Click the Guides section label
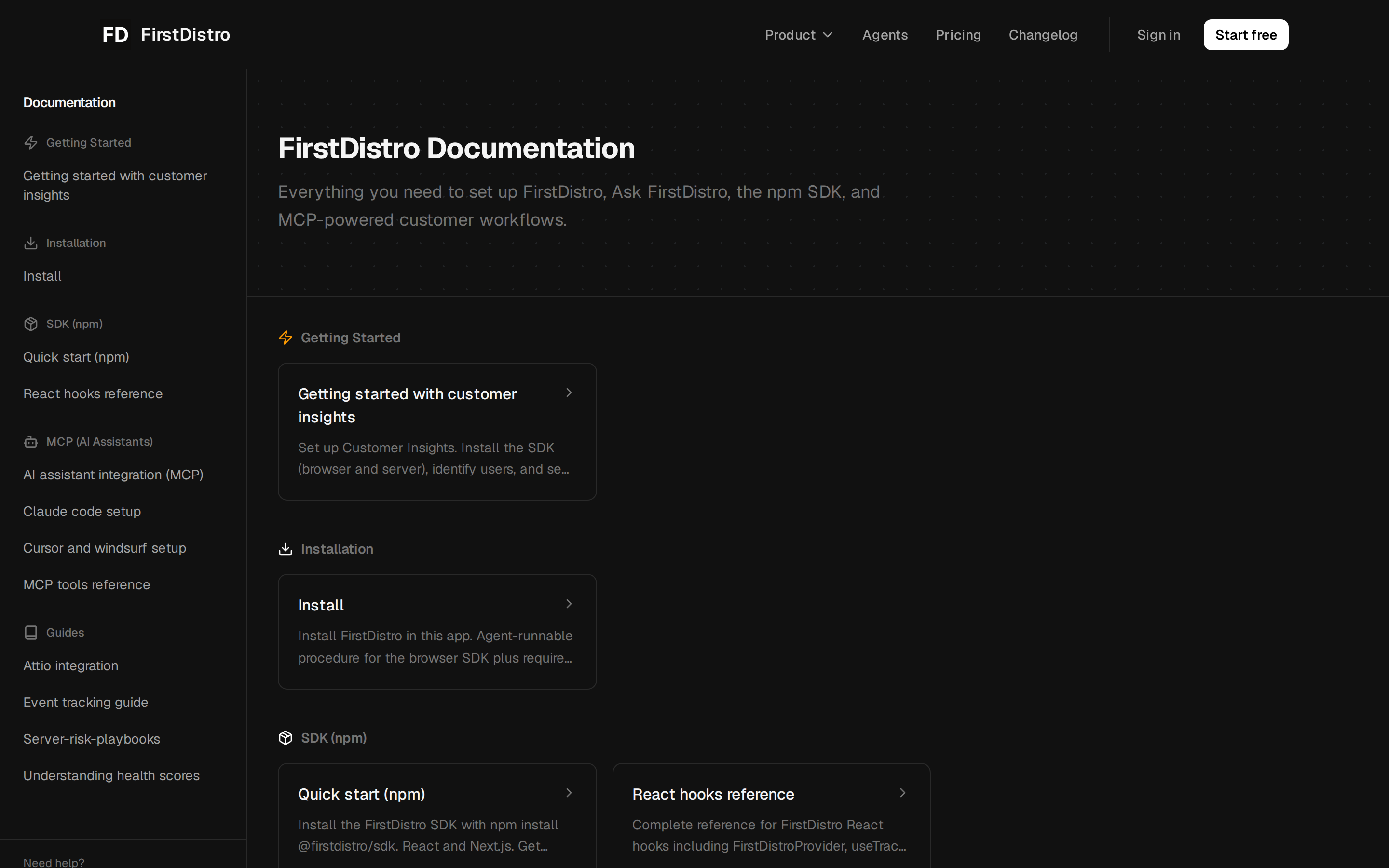Viewport: 1389px width, 868px height. click(x=65, y=633)
